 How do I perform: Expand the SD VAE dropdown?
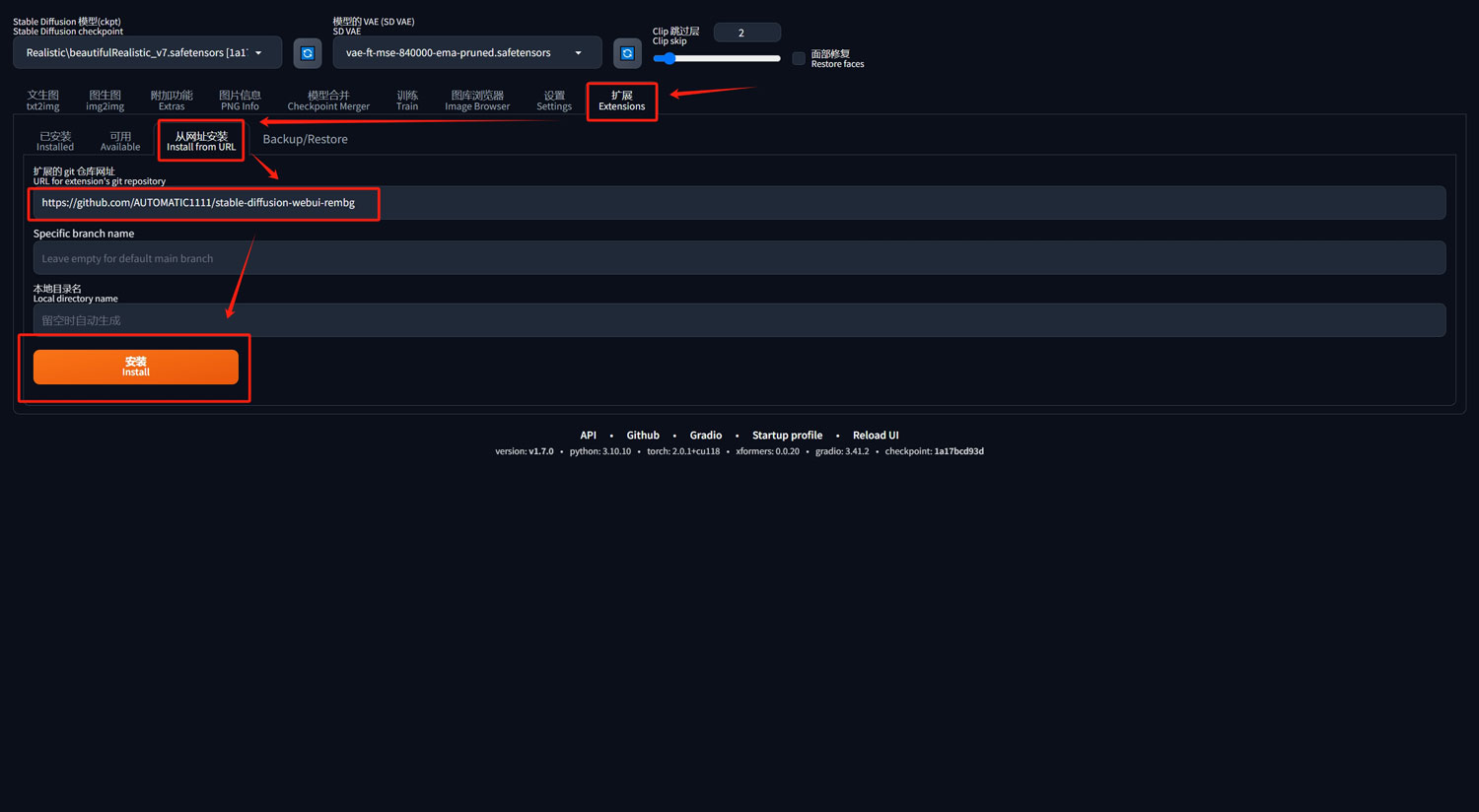pos(466,53)
